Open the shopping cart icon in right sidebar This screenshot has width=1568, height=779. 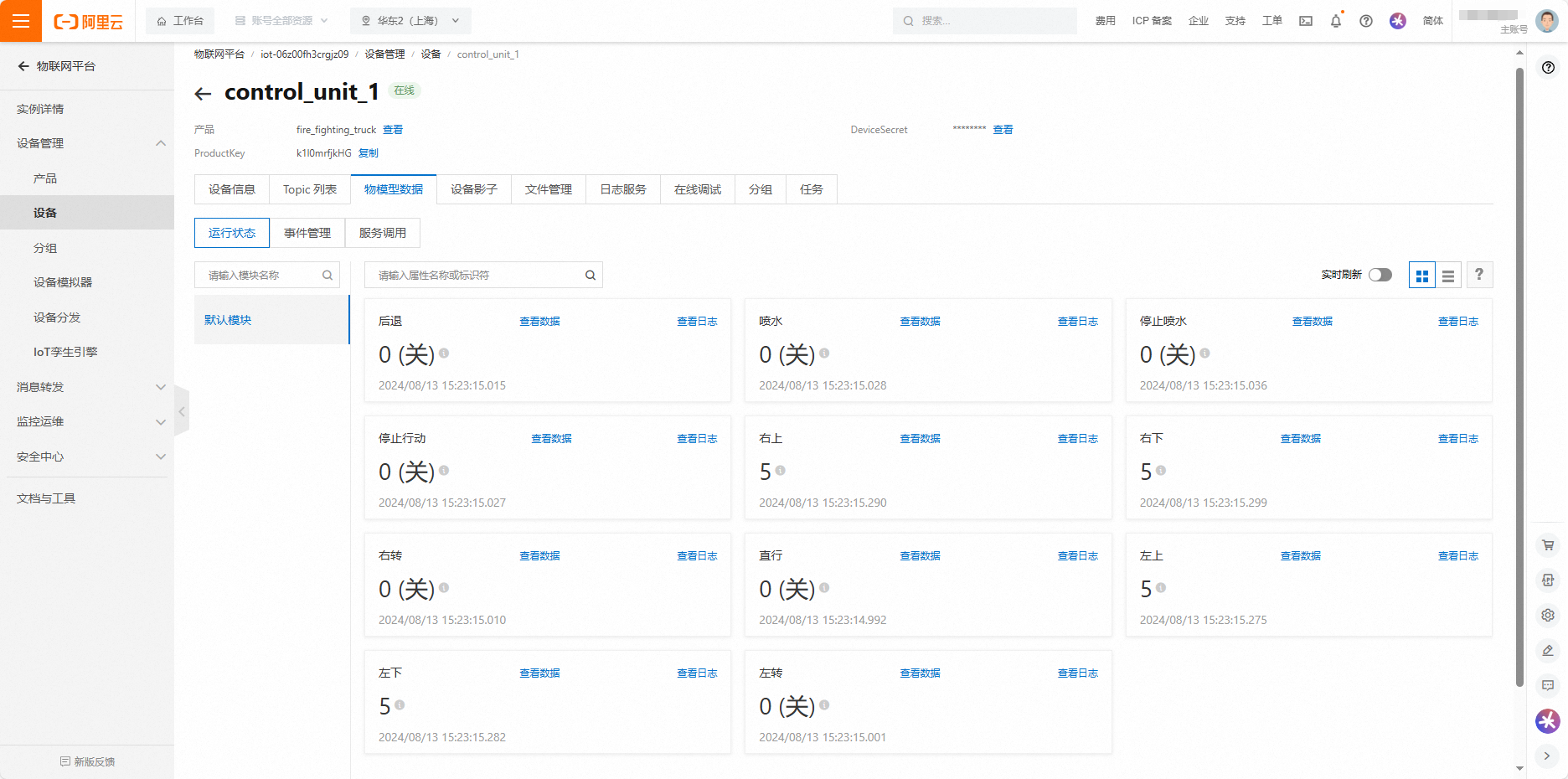pyautogui.click(x=1547, y=545)
